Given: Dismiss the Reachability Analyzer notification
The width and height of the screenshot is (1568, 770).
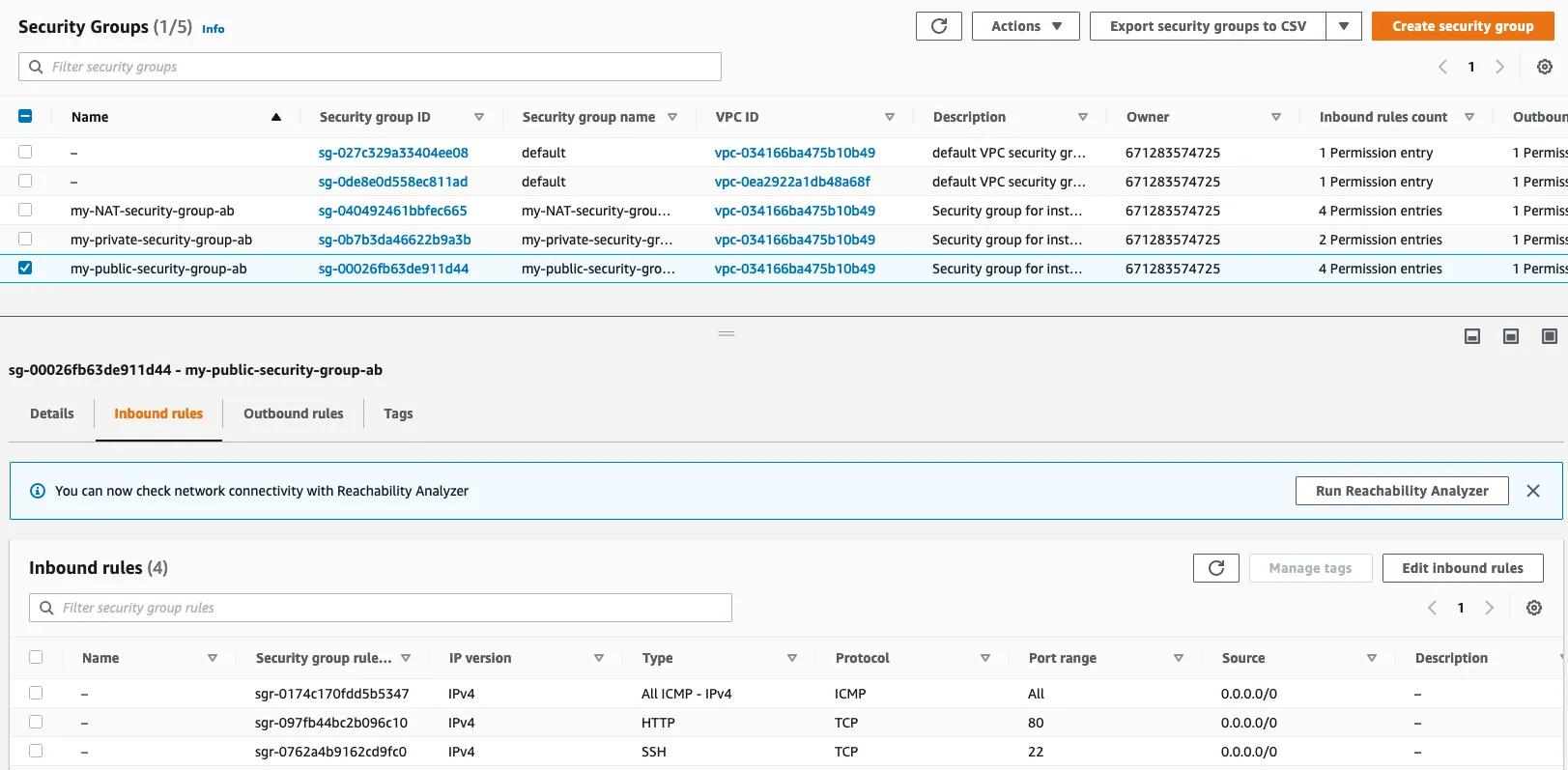Looking at the screenshot, I should click(1532, 491).
